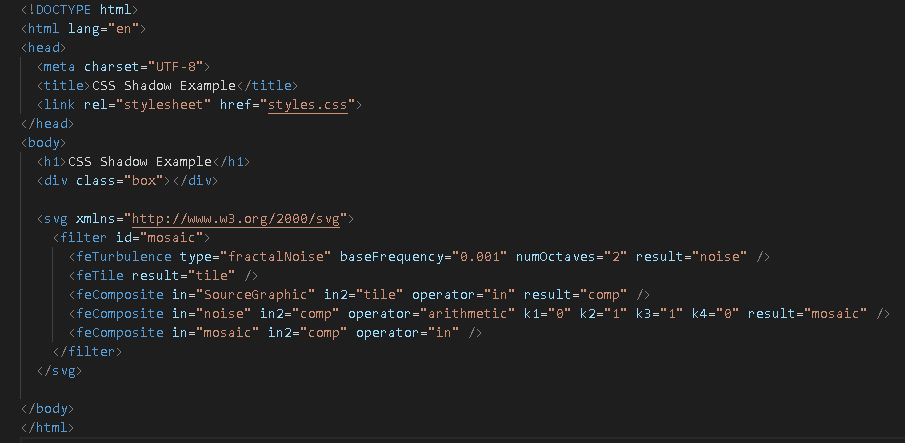Image resolution: width=905 pixels, height=443 pixels.
Task: Place cursor in the DOCTYPE html line
Action: tap(79, 10)
